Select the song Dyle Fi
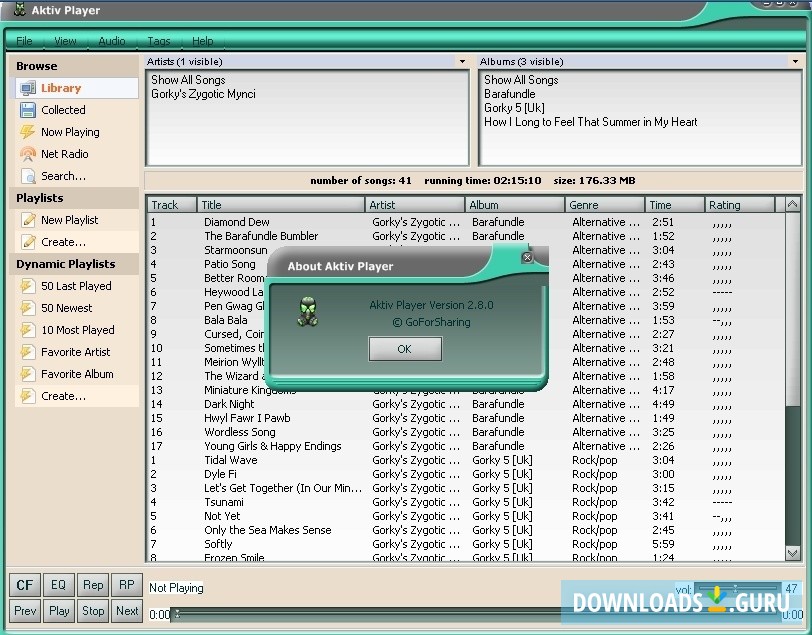812x635 pixels. point(220,474)
